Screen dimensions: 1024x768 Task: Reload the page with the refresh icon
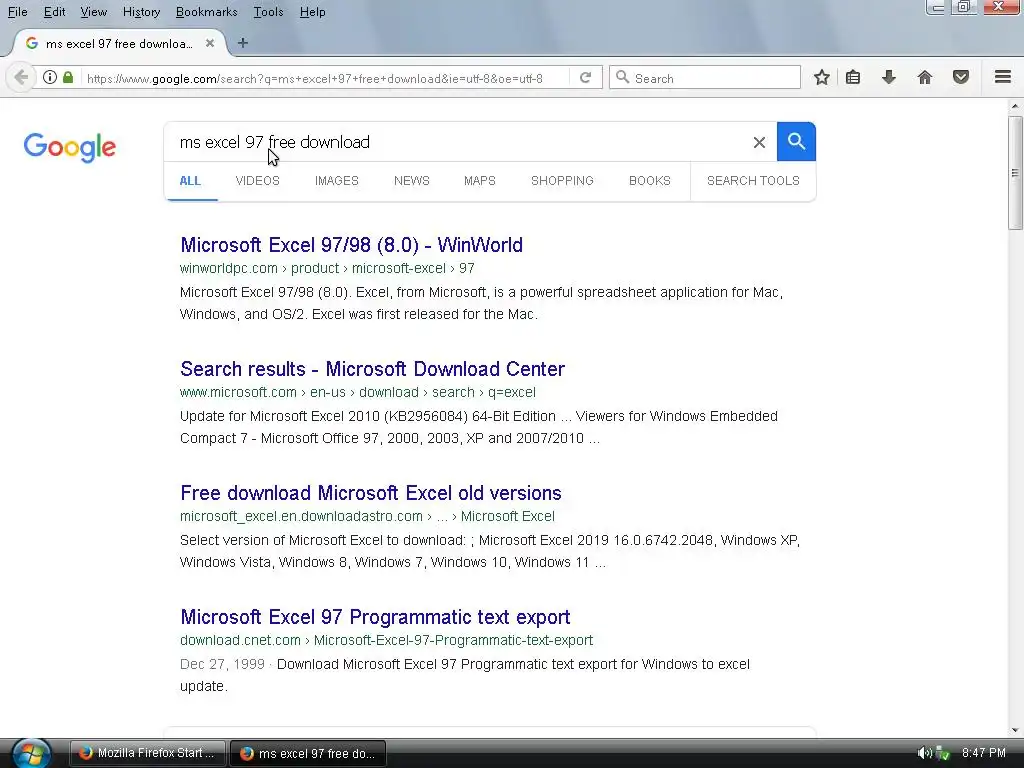tap(585, 78)
